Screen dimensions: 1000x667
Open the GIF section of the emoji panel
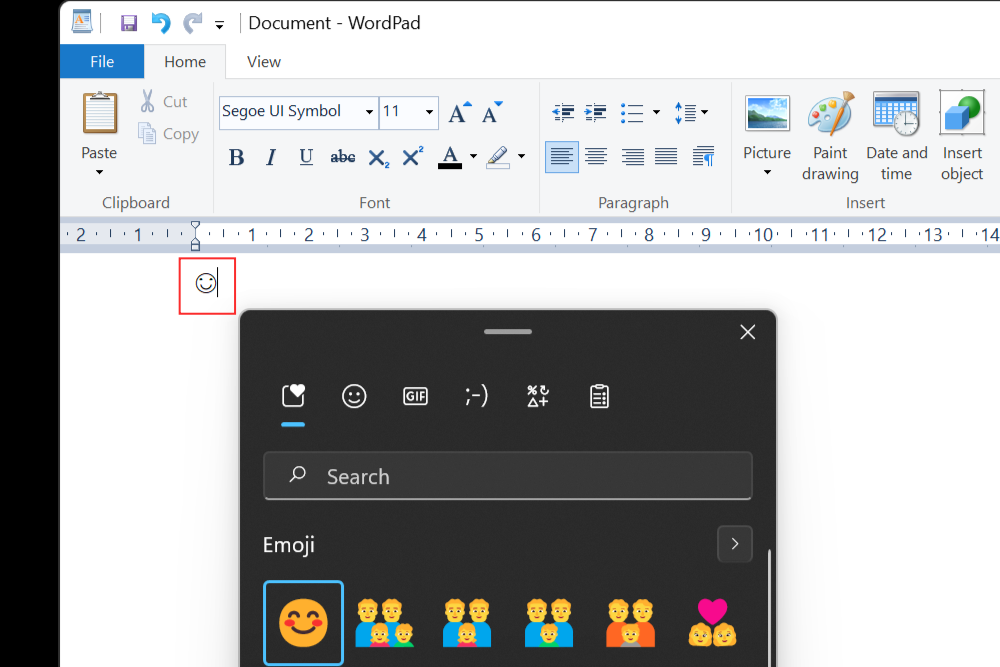click(415, 396)
